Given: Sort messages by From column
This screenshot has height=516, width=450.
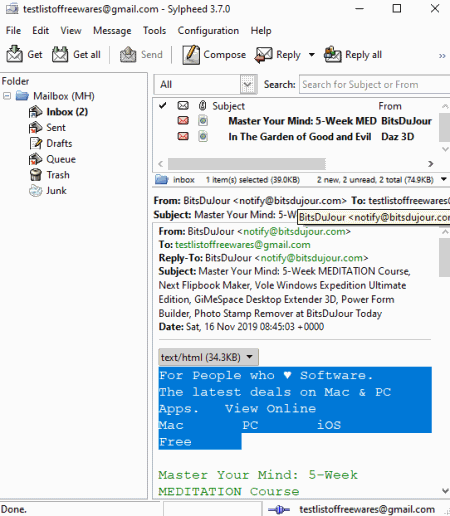Looking at the screenshot, I should (x=390, y=106).
